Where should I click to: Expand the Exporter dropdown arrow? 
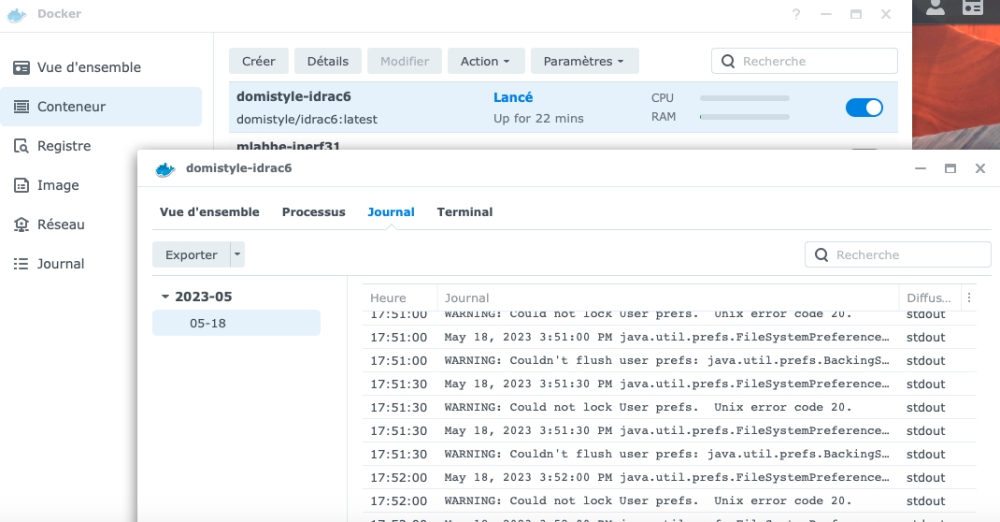237,255
